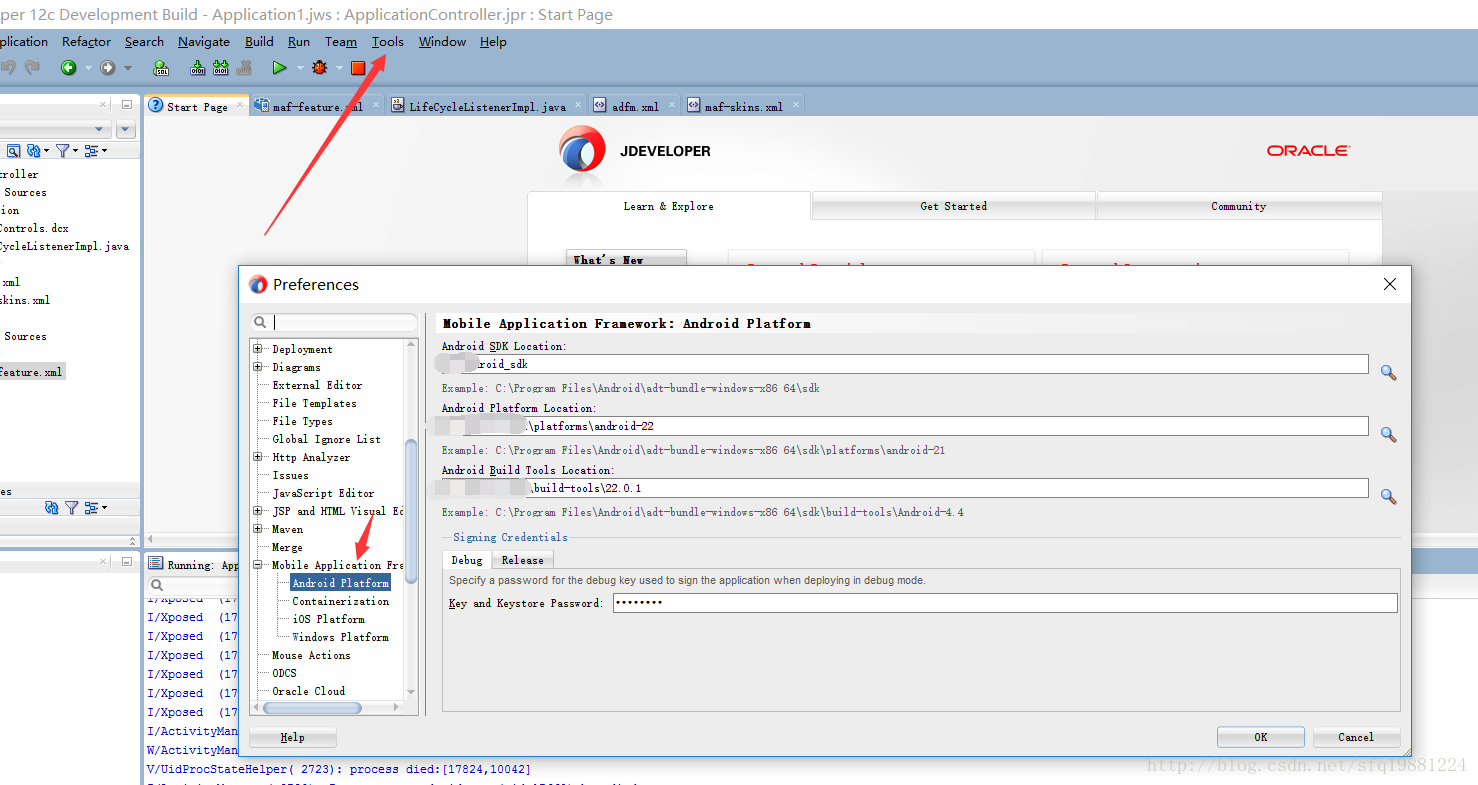The image size is (1478, 785).
Task: Click the filter funnel icon in the Applications panel
Action: [63, 150]
